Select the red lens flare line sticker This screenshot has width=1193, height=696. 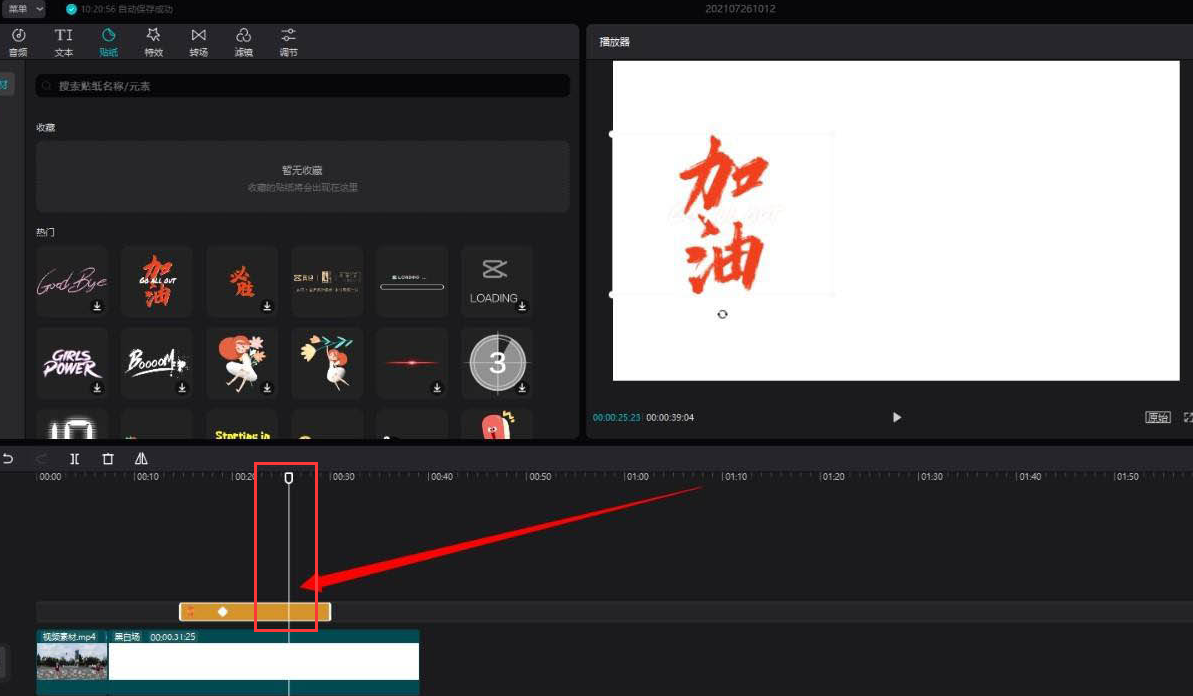point(412,363)
